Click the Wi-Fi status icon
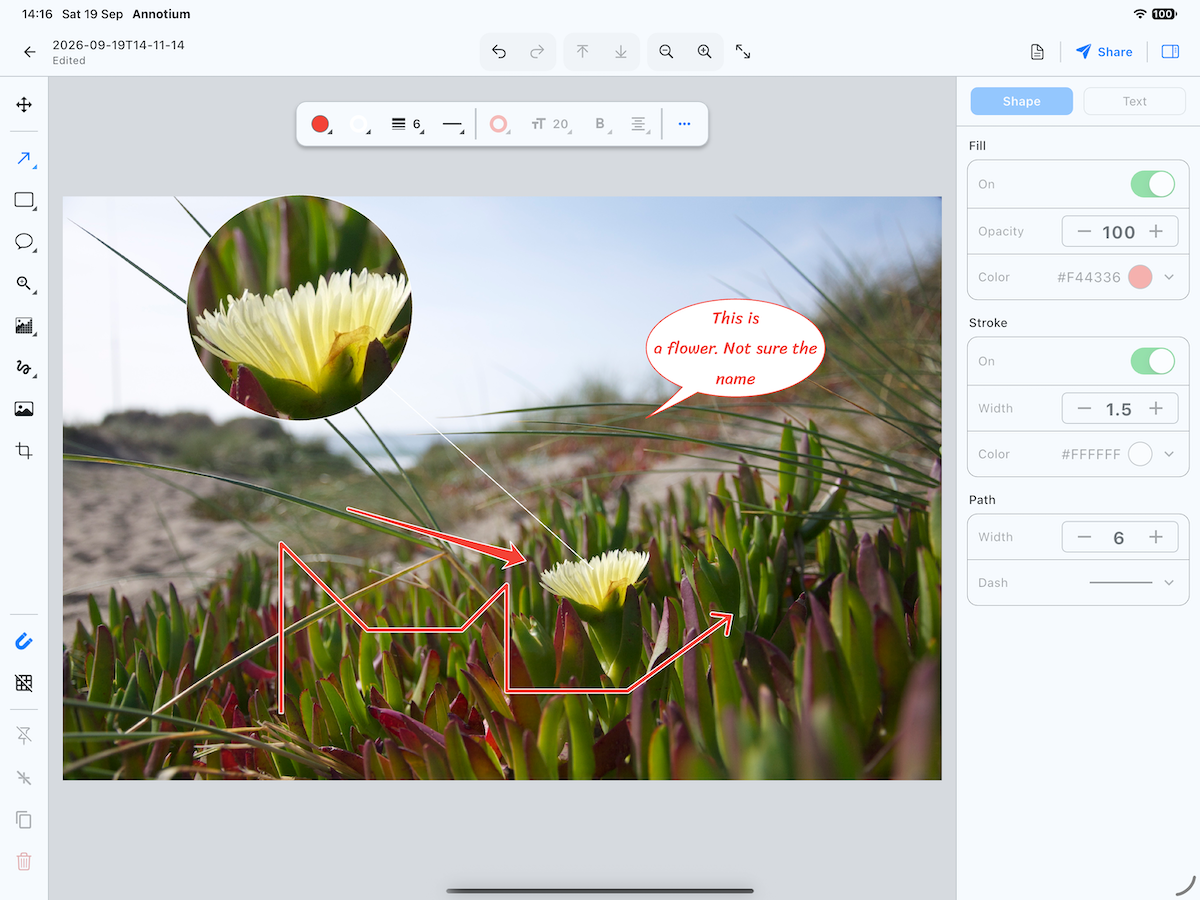The width and height of the screenshot is (1200, 900). (1140, 14)
